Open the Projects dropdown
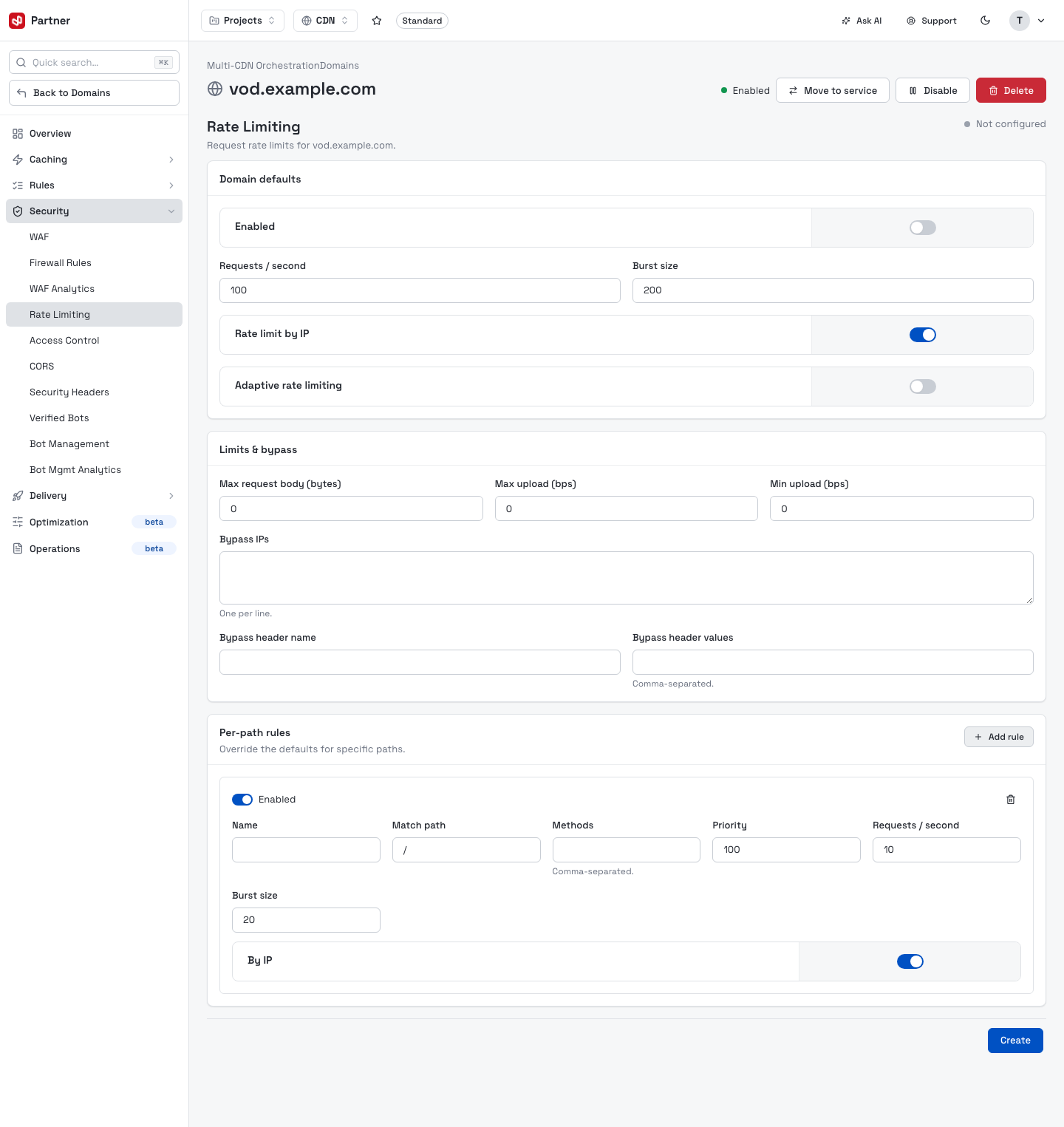 pyautogui.click(x=242, y=21)
